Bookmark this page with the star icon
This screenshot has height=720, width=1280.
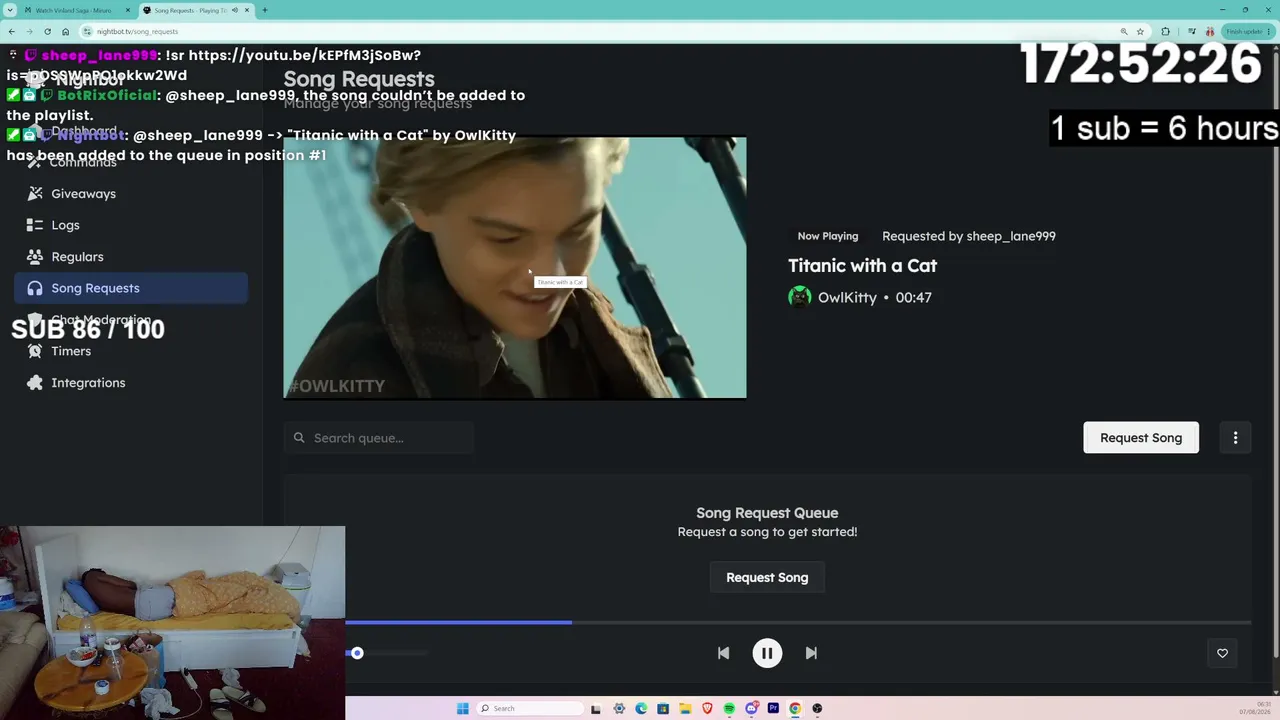click(x=1140, y=31)
